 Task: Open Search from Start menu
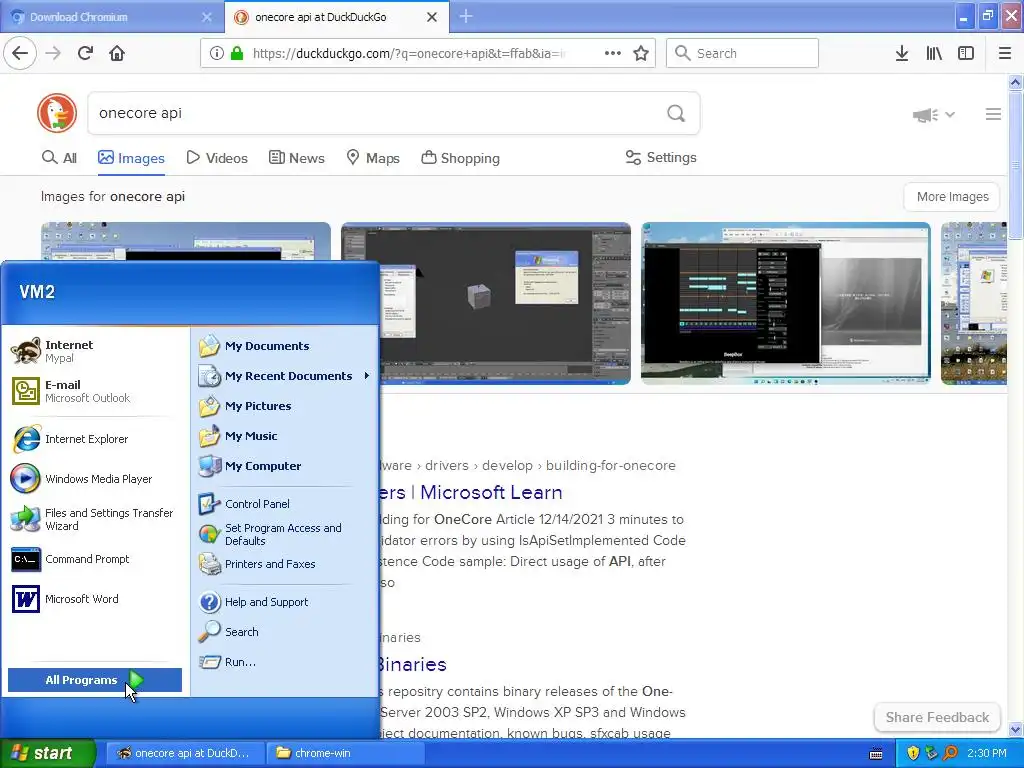tap(285, 632)
